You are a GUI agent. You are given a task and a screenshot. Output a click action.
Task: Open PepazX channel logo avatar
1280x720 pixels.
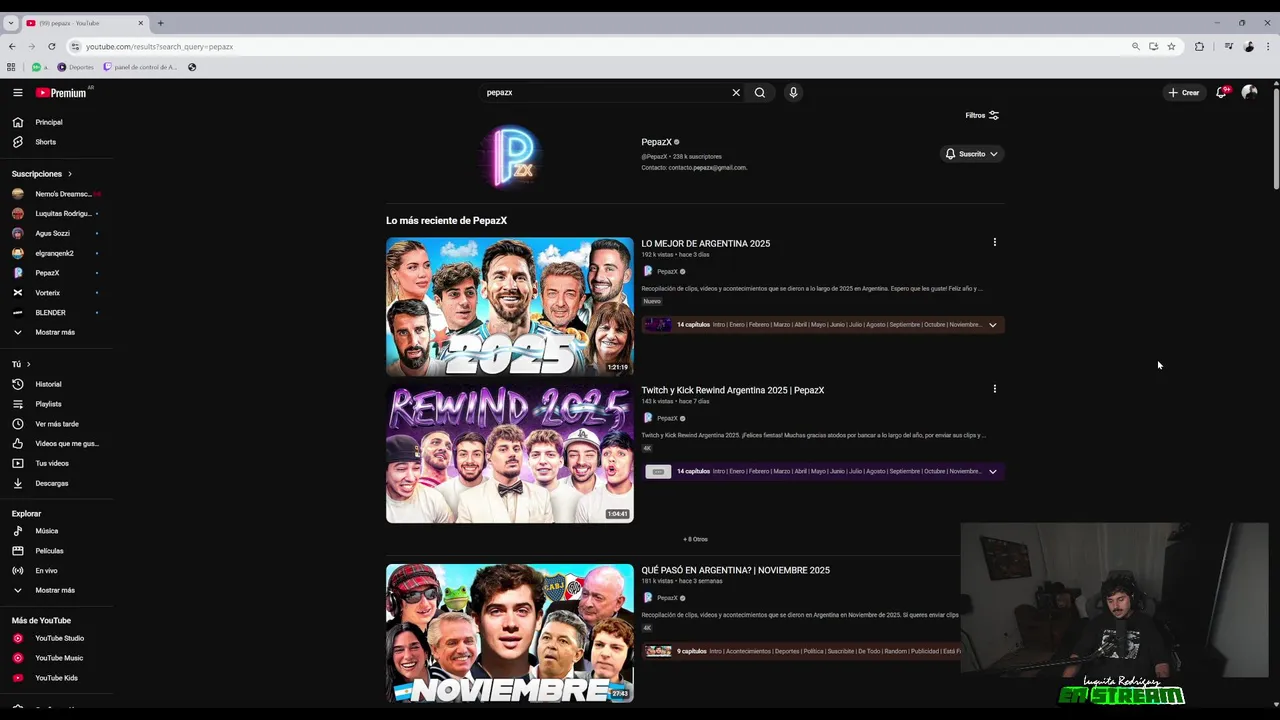510,156
